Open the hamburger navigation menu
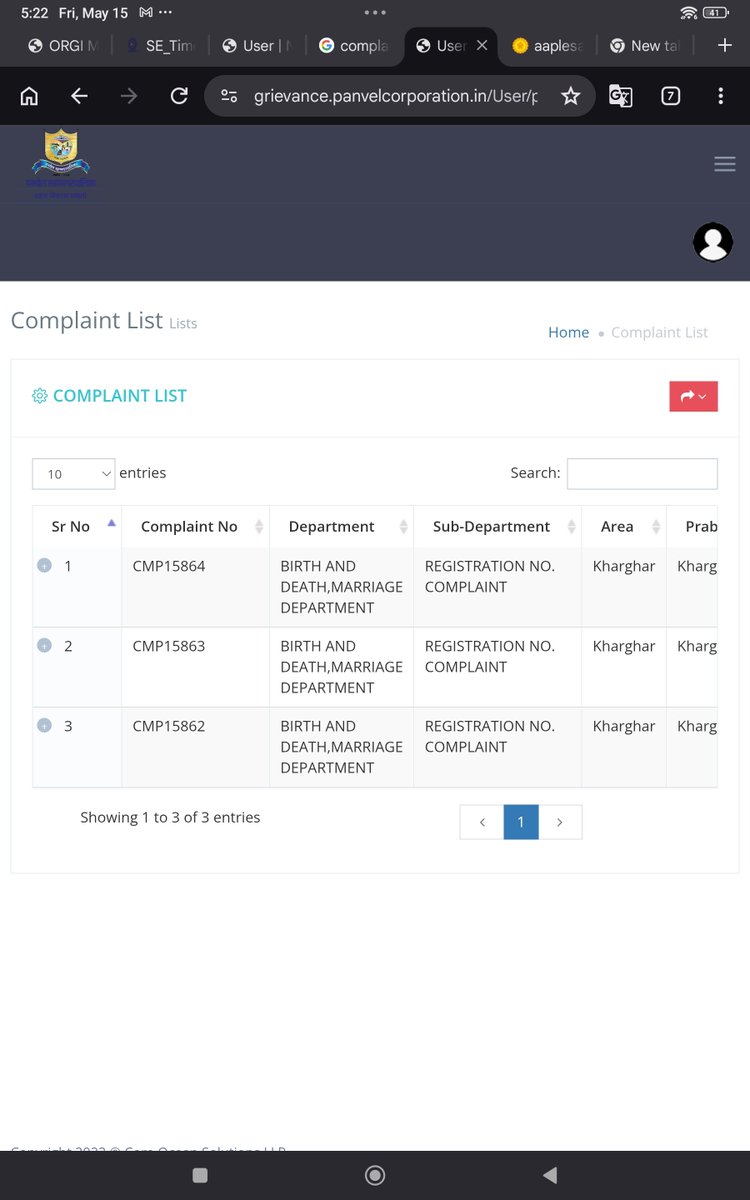This screenshot has width=750, height=1200. point(725,164)
